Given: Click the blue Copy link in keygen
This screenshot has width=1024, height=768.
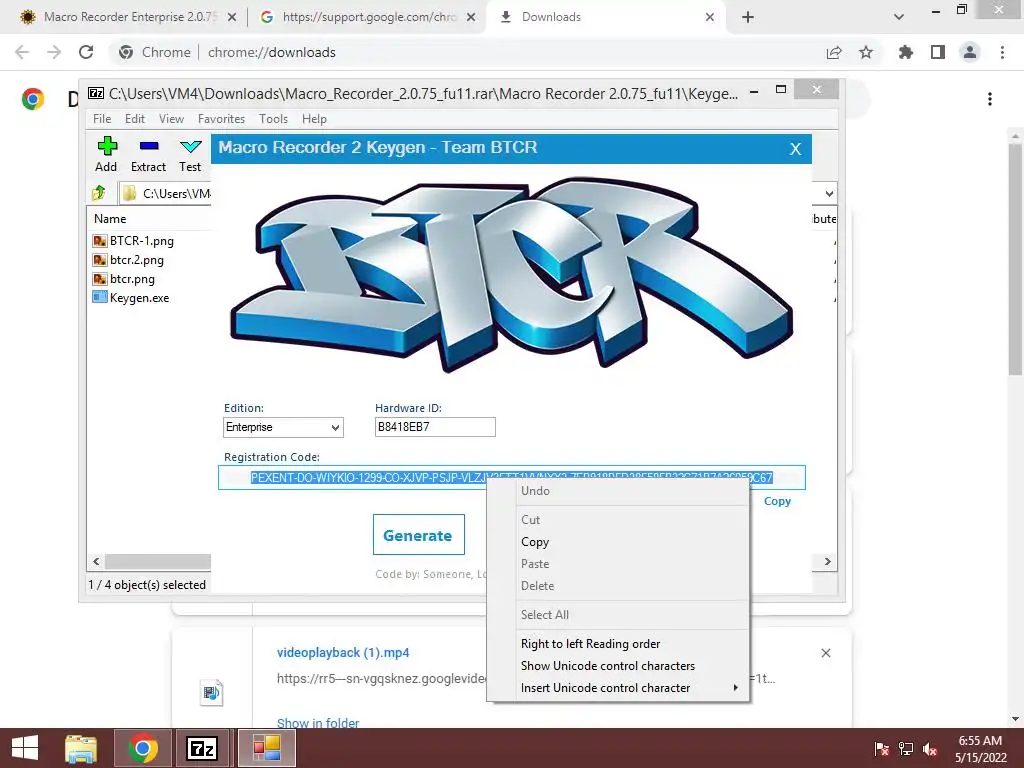Looking at the screenshot, I should pos(777,501).
